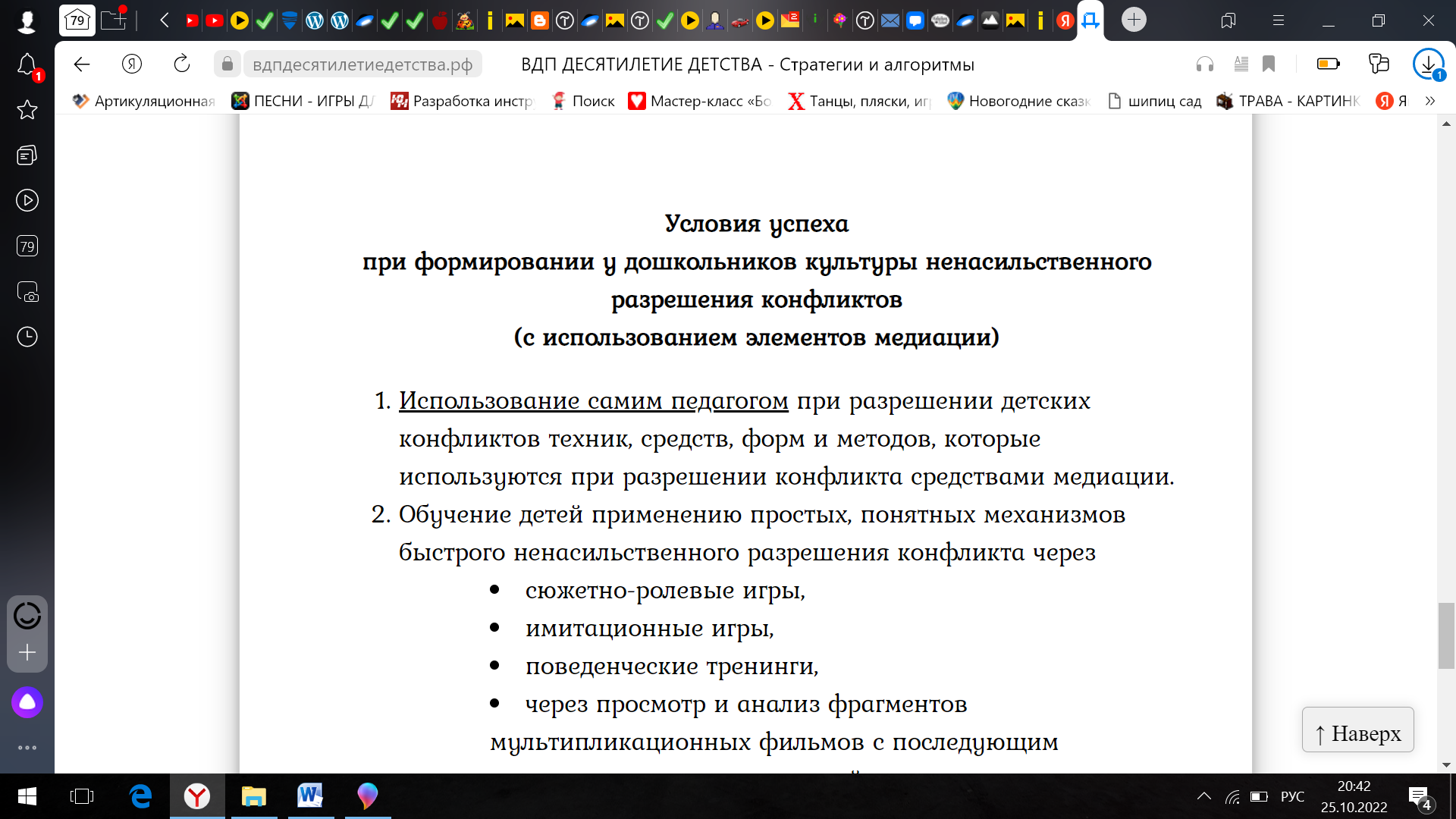Screen dimensions: 1456x819
Task: Click heading Условия успеха
Action: coord(757,224)
